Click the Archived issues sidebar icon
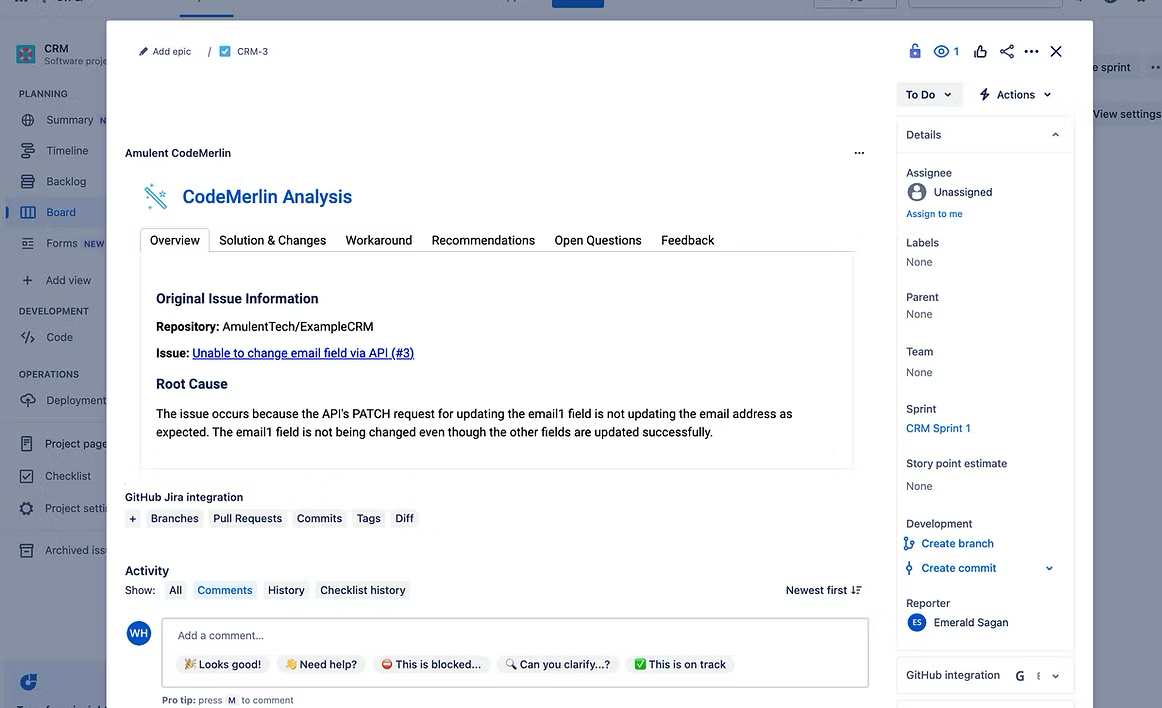The width and height of the screenshot is (1162, 708). [x=27, y=551]
